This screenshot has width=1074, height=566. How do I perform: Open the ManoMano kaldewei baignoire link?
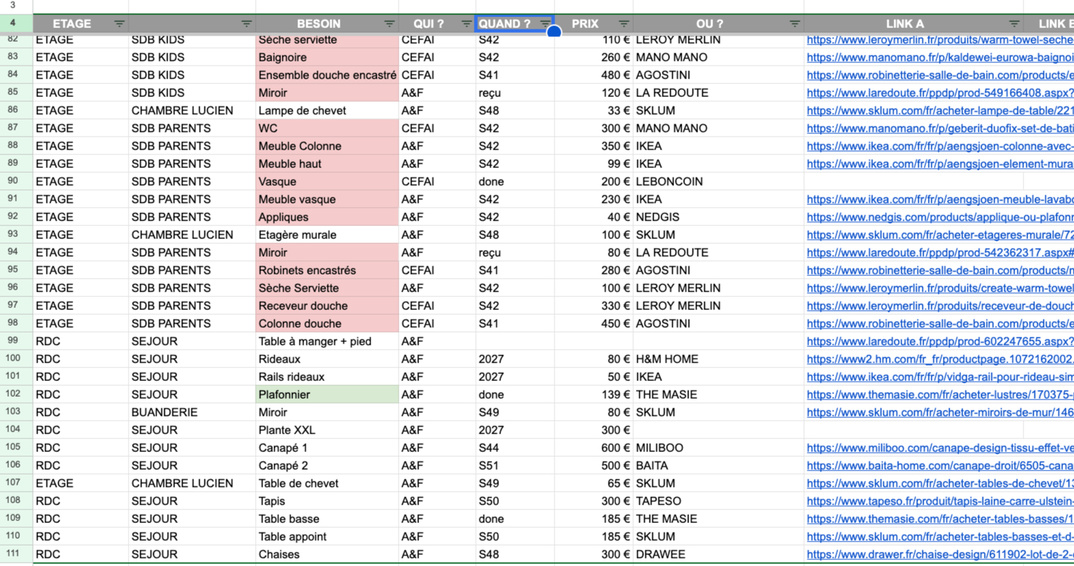[940, 58]
